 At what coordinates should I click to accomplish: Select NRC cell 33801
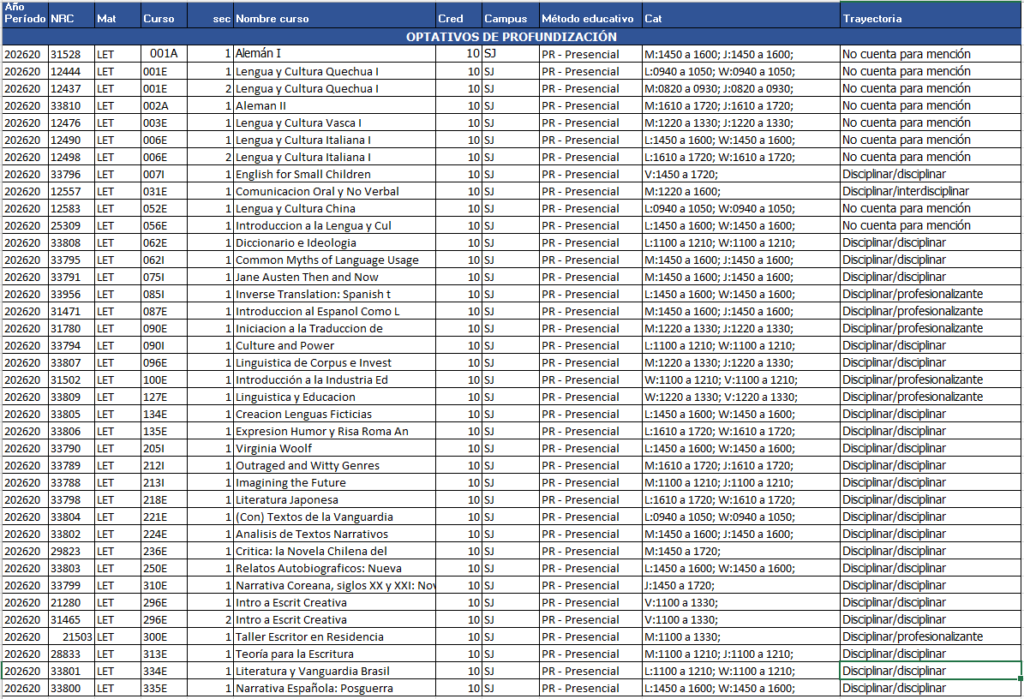coord(71,671)
